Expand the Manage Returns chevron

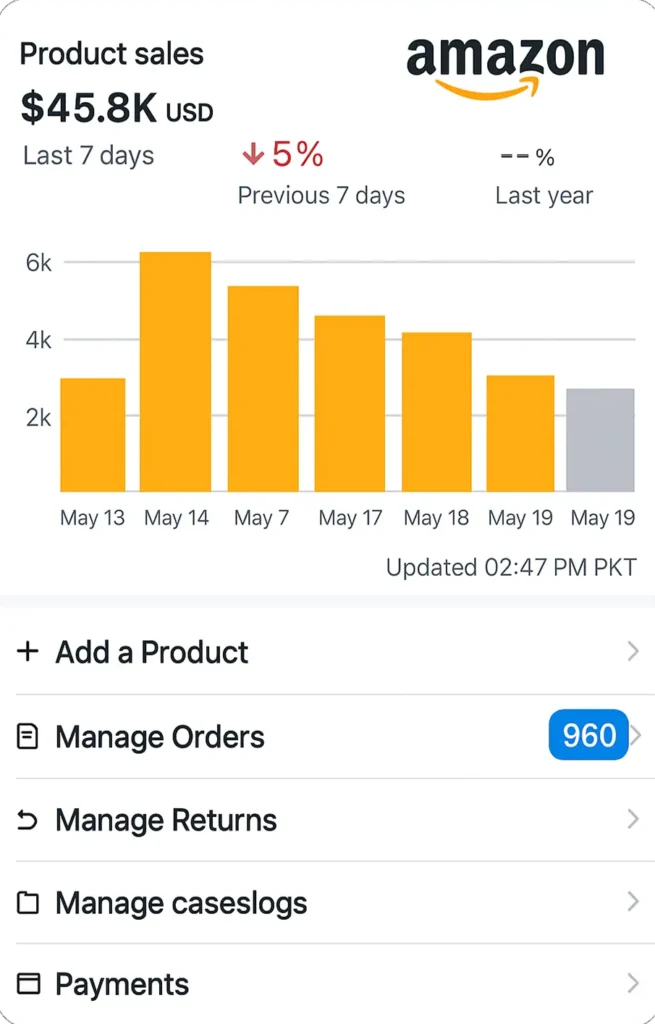633,819
